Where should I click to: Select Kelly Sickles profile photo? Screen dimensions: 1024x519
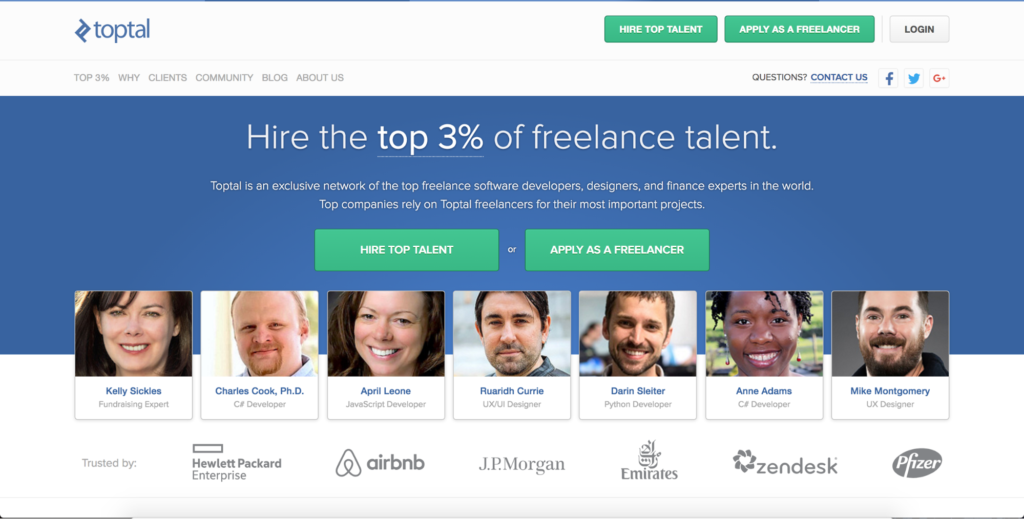point(133,334)
